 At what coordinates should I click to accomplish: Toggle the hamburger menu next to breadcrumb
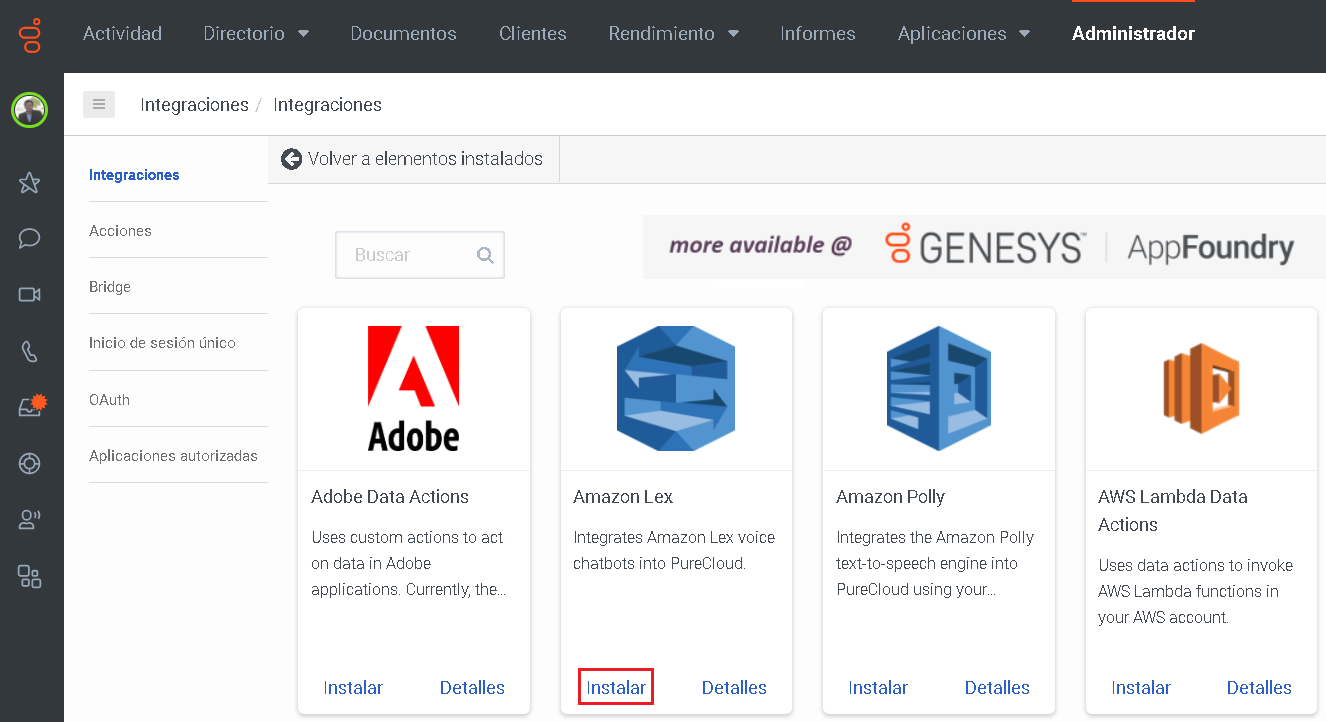tap(99, 104)
